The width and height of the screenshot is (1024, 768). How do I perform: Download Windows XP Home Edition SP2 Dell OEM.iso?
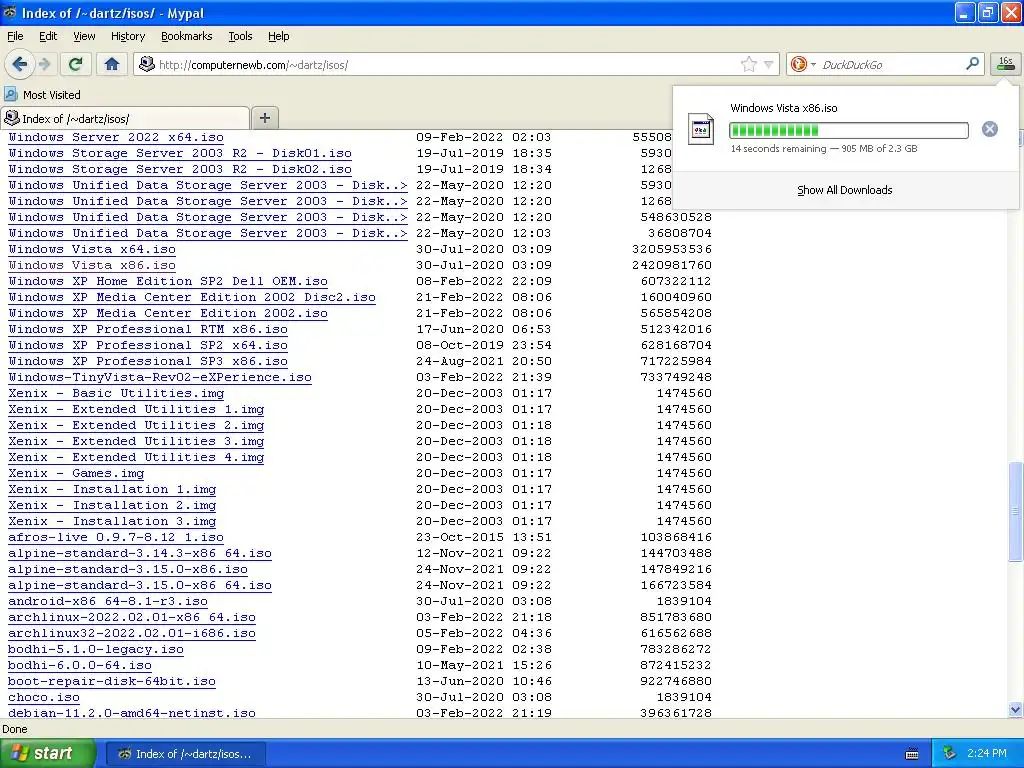(x=168, y=281)
